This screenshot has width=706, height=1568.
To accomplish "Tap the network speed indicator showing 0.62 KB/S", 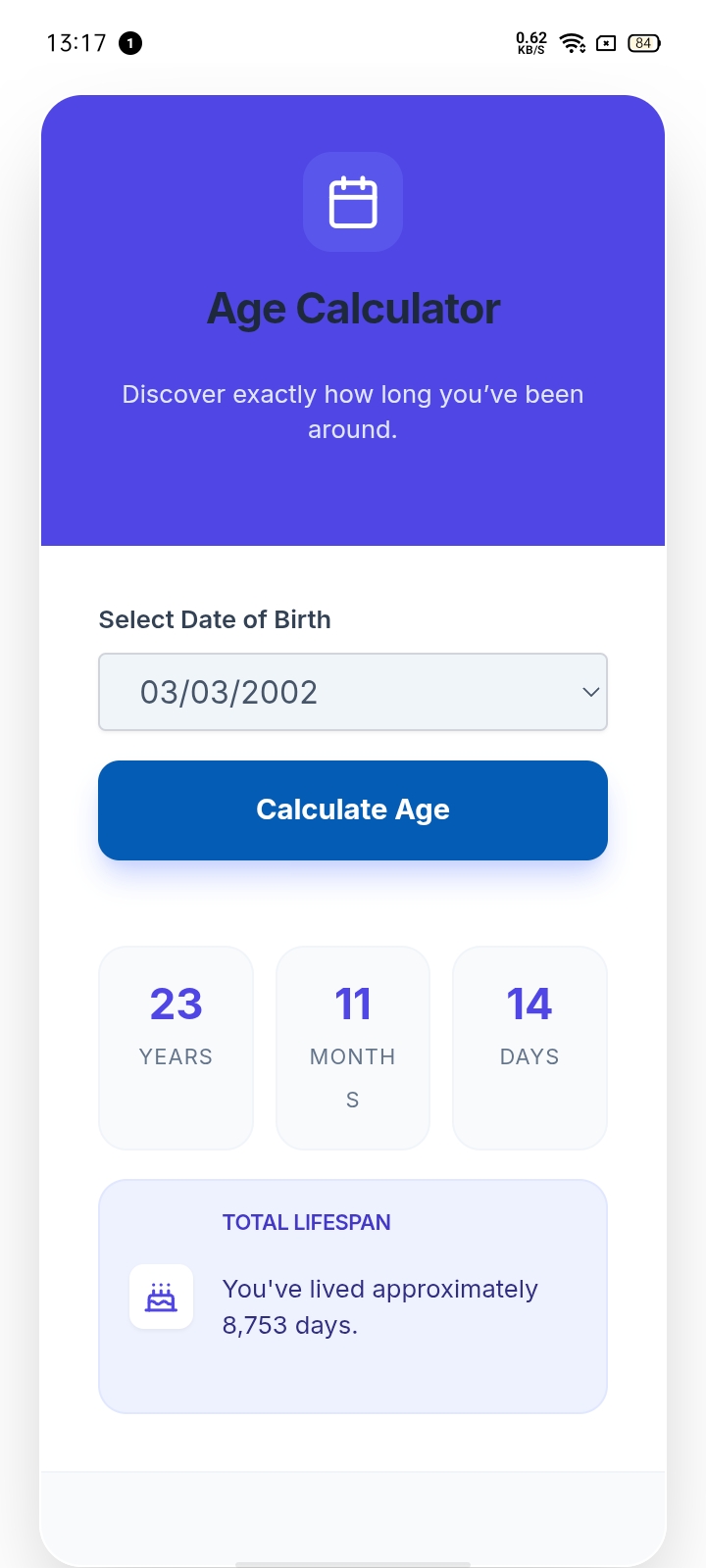I will tap(529, 43).
